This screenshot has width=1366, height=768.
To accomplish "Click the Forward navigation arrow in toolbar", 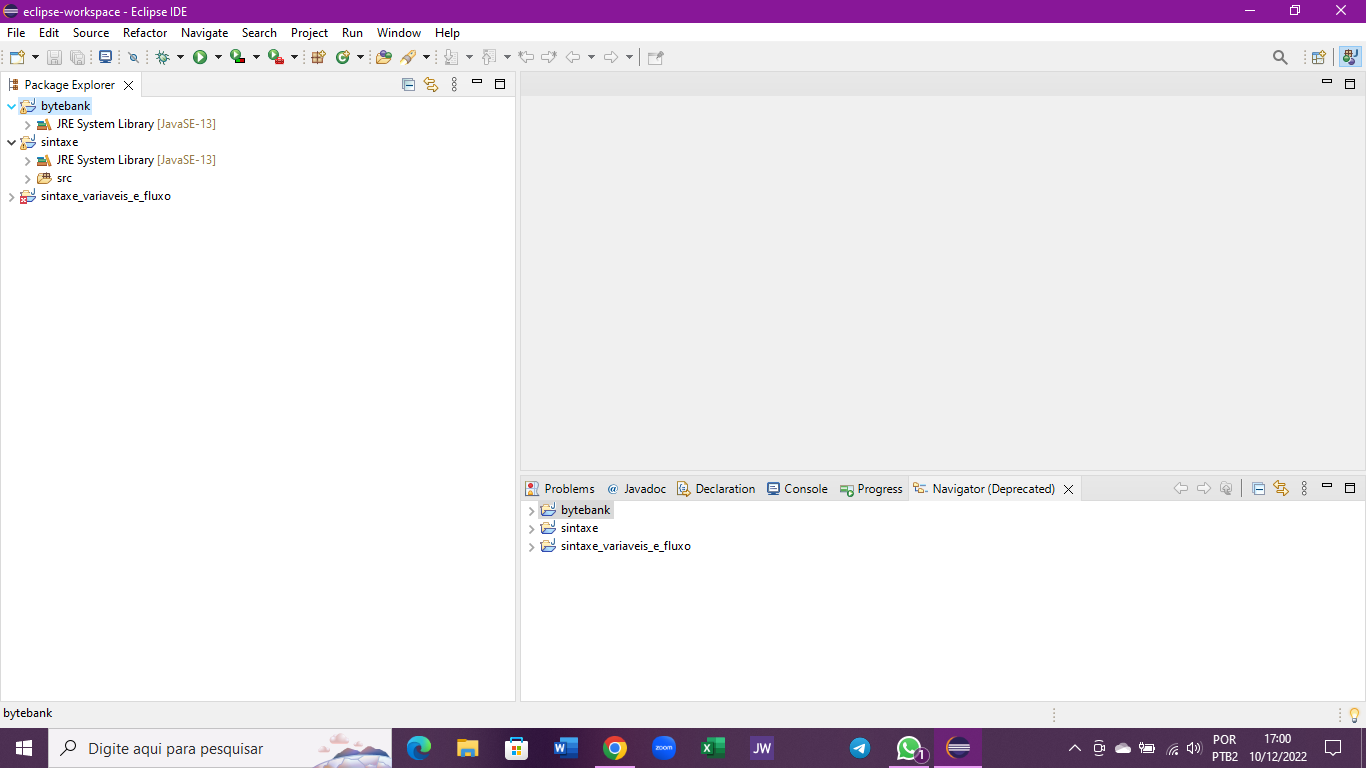I will pos(610,57).
